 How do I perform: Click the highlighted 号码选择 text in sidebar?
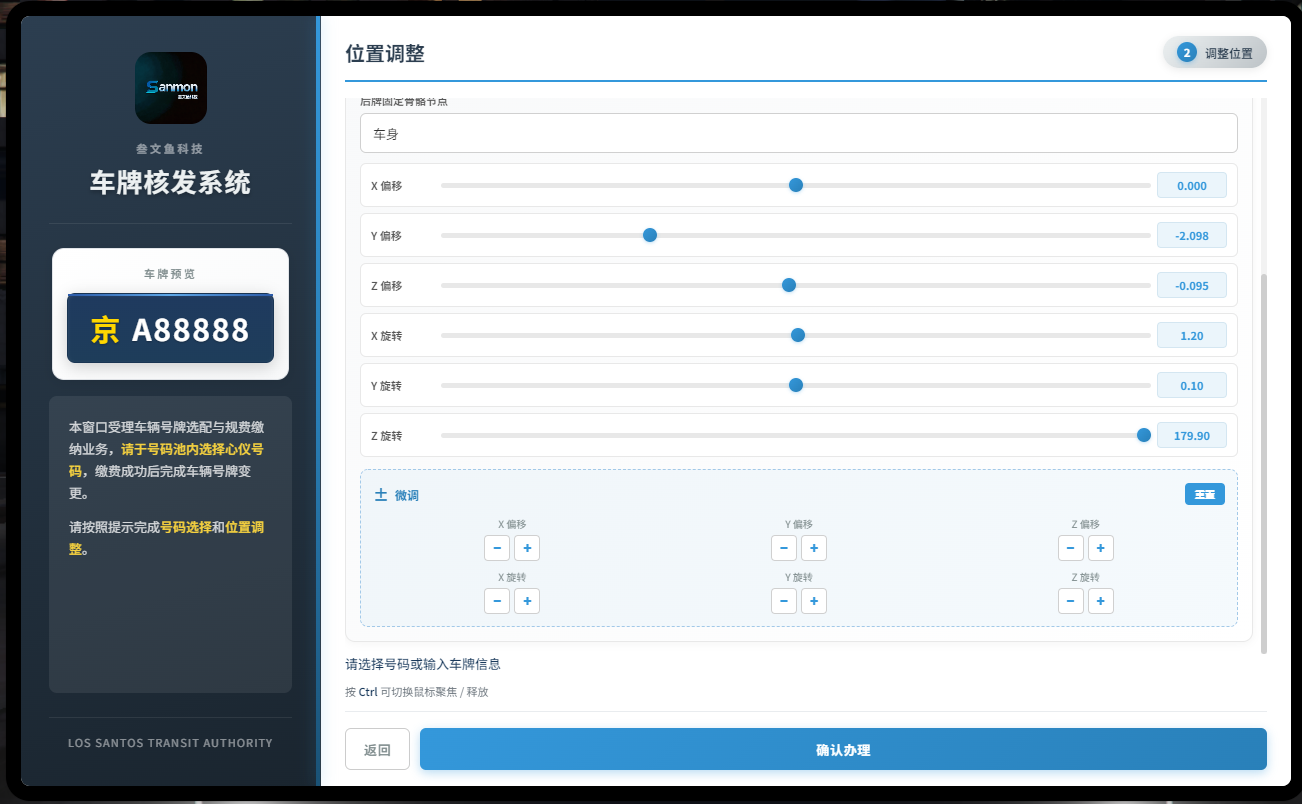tap(186, 527)
